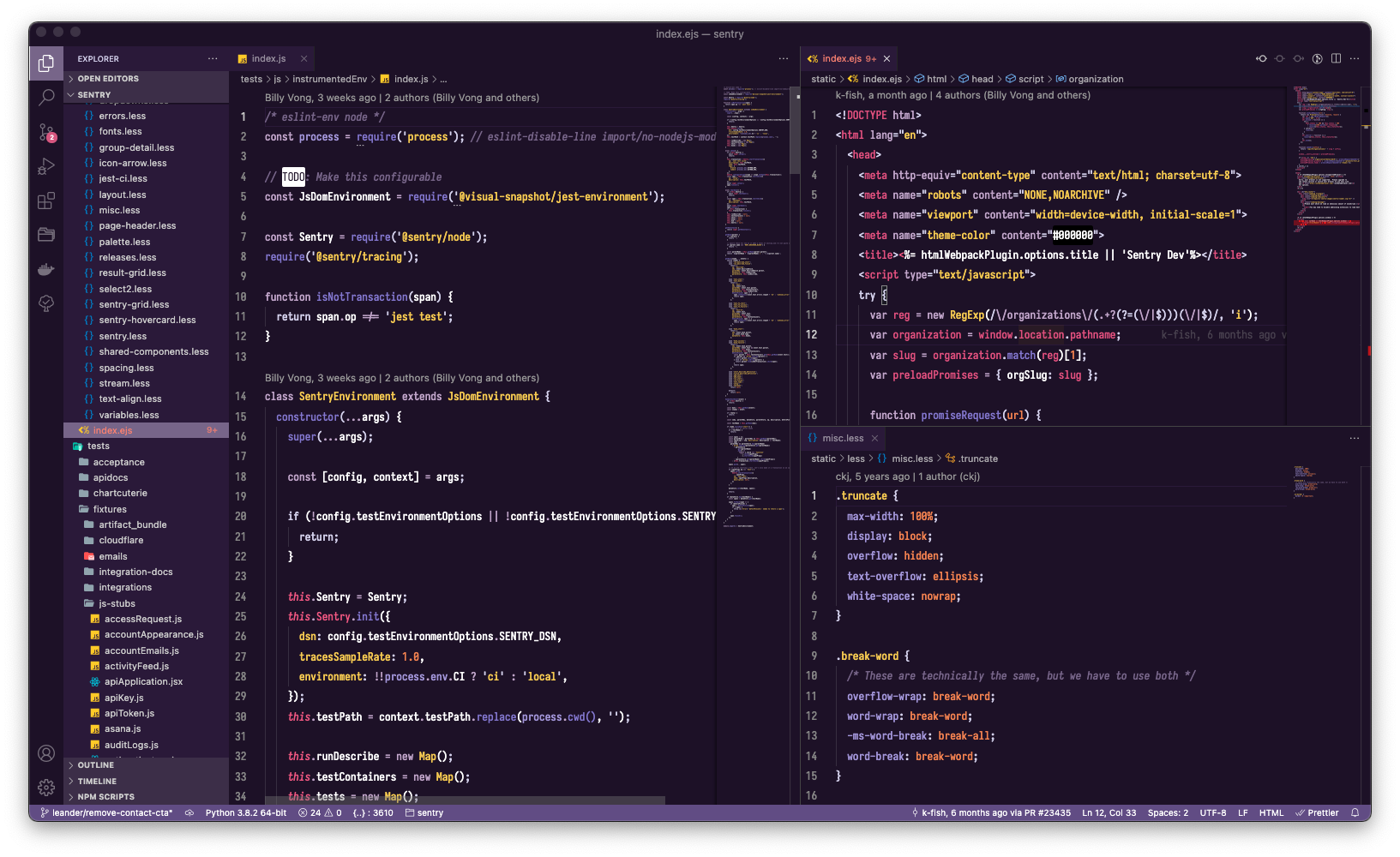Select index.ejs in file explorer
1400x857 pixels.
pos(146,430)
